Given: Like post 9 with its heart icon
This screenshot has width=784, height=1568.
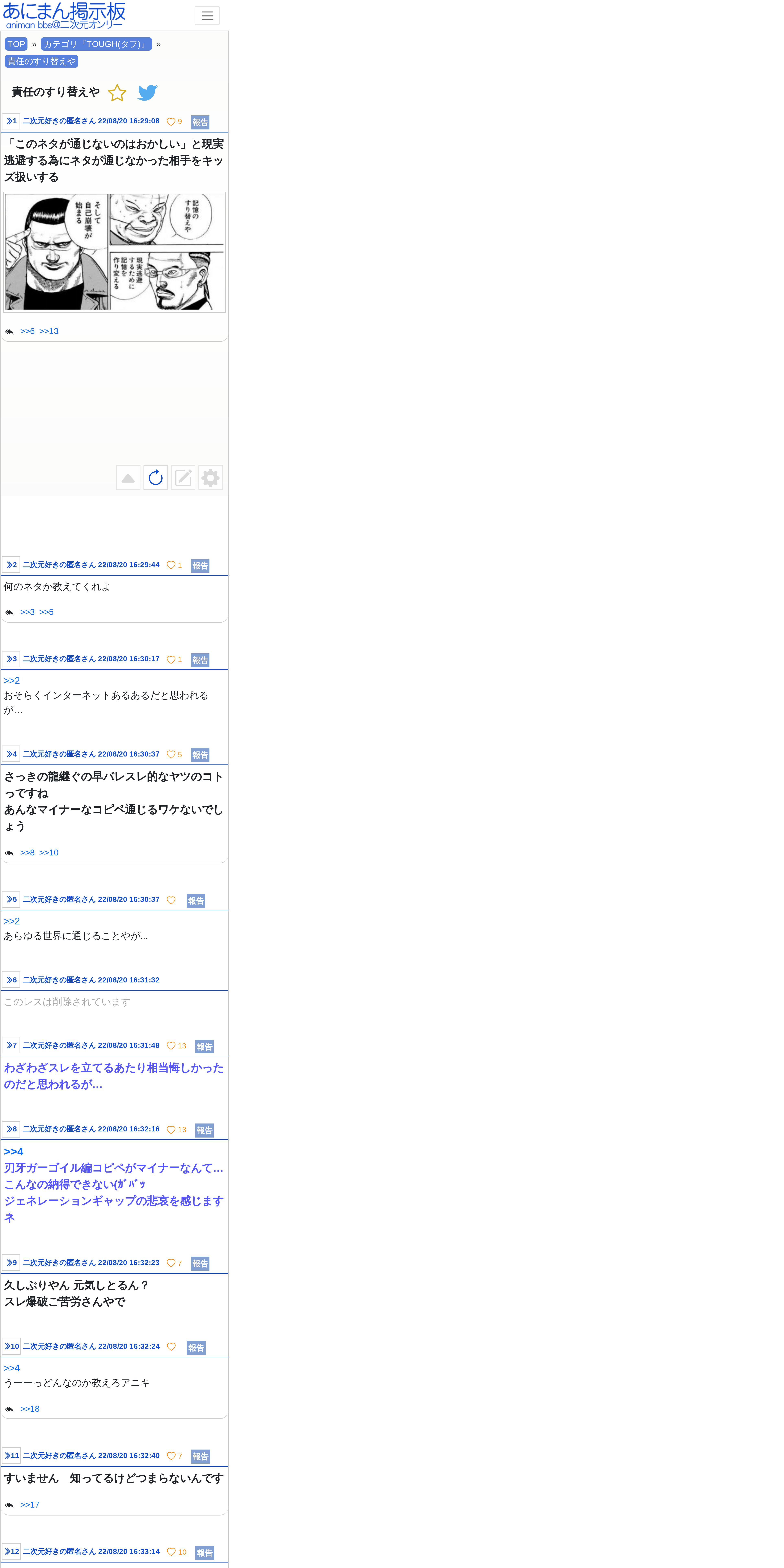Looking at the screenshot, I should [171, 1263].
